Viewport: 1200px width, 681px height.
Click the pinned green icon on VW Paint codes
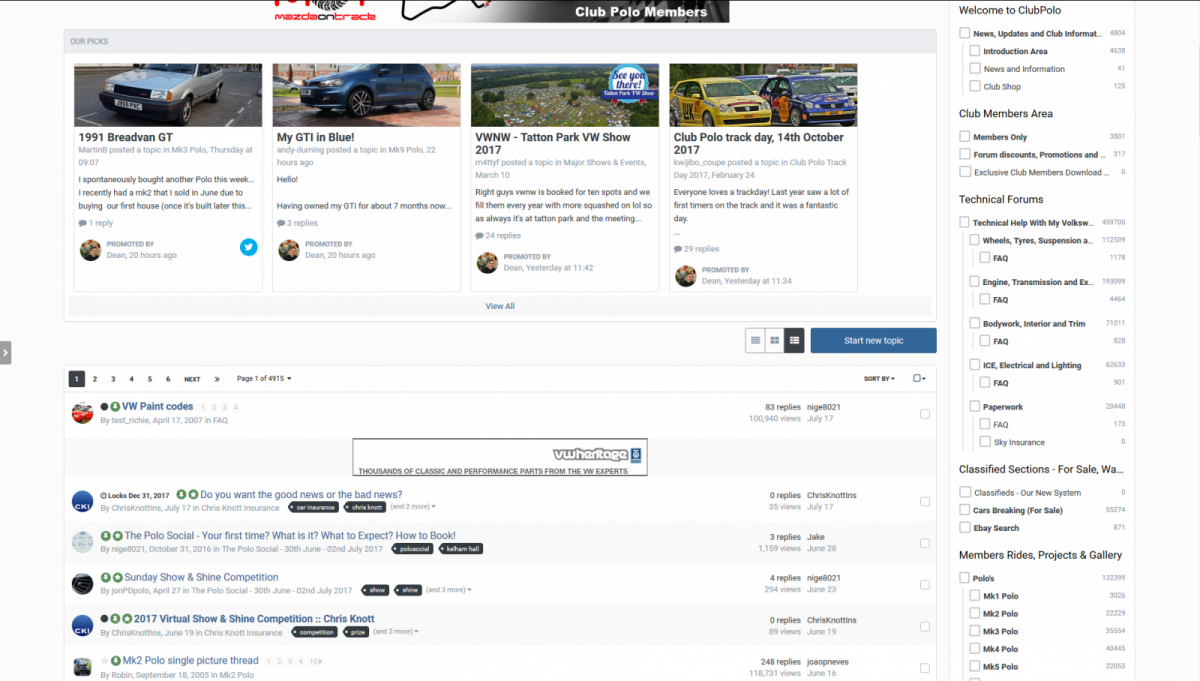[x=115, y=407]
